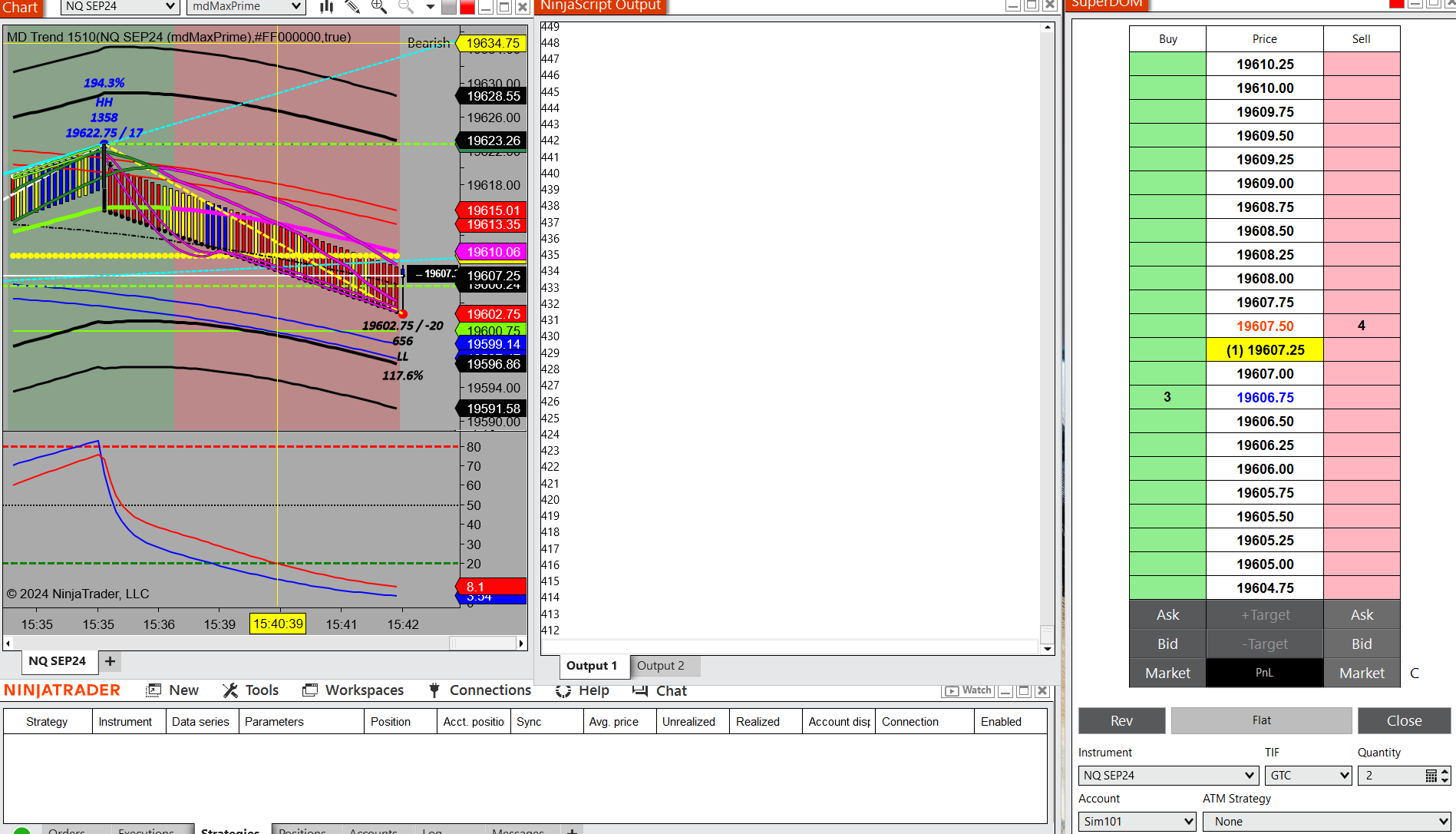
Task: Click the red link button in SuperDOM title
Action: click(x=1397, y=4)
